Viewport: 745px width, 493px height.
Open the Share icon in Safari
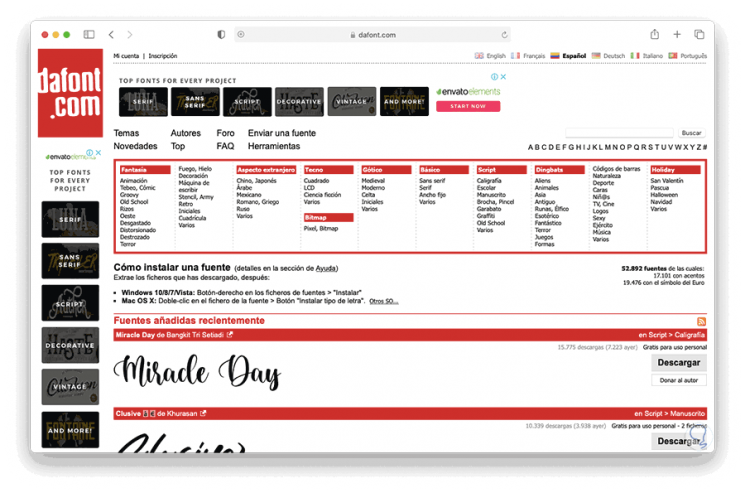(x=655, y=34)
